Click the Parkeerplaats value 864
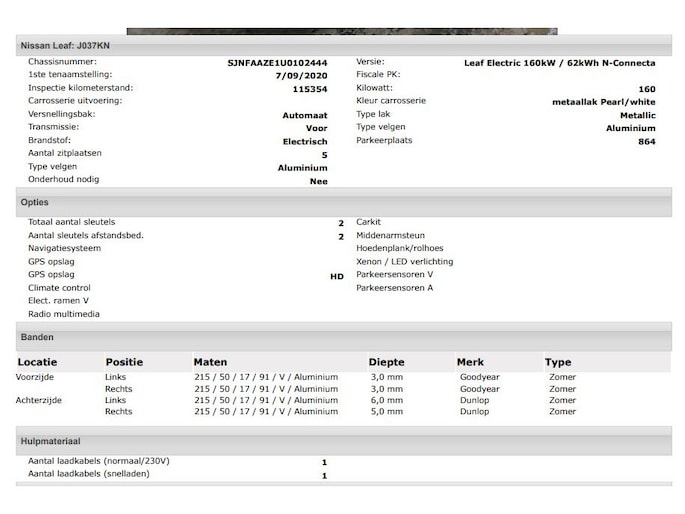Screen dimensions: 685x514 coord(646,142)
